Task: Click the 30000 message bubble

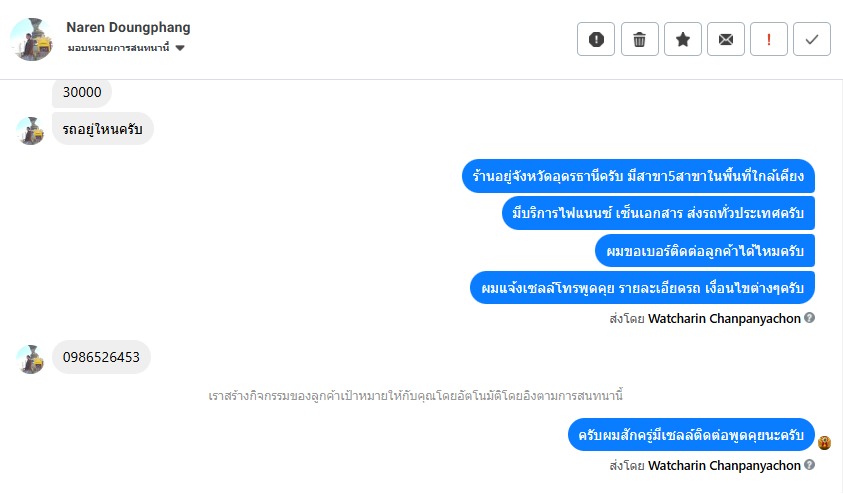Action: pos(82,92)
